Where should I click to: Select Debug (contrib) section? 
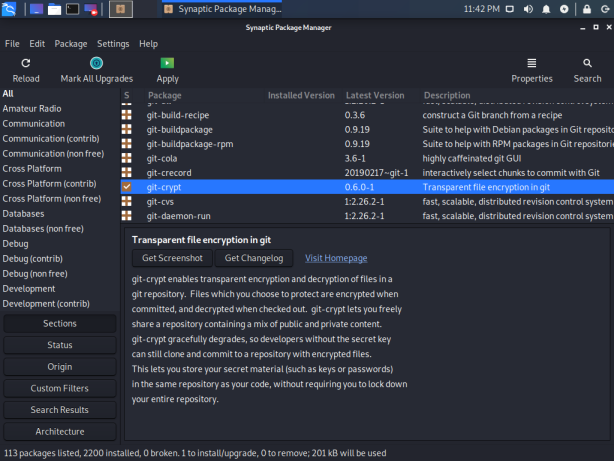tap(33, 259)
